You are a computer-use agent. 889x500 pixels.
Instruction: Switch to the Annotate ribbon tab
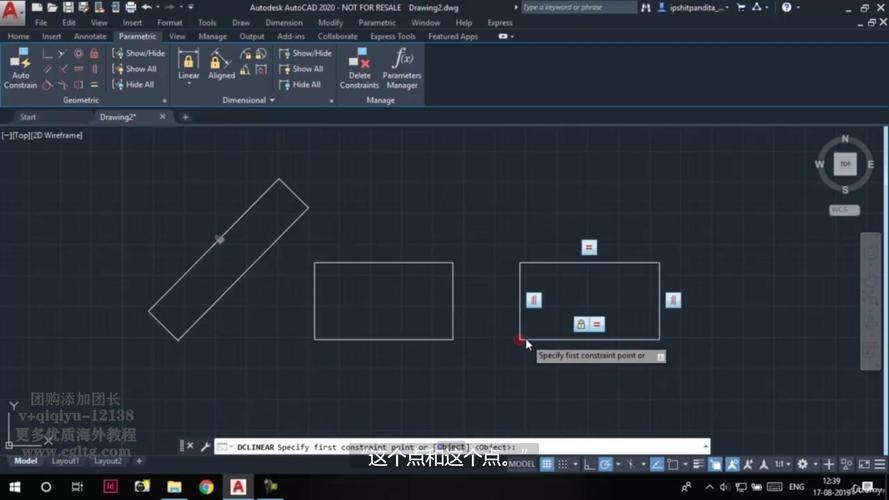pyautogui.click(x=90, y=36)
